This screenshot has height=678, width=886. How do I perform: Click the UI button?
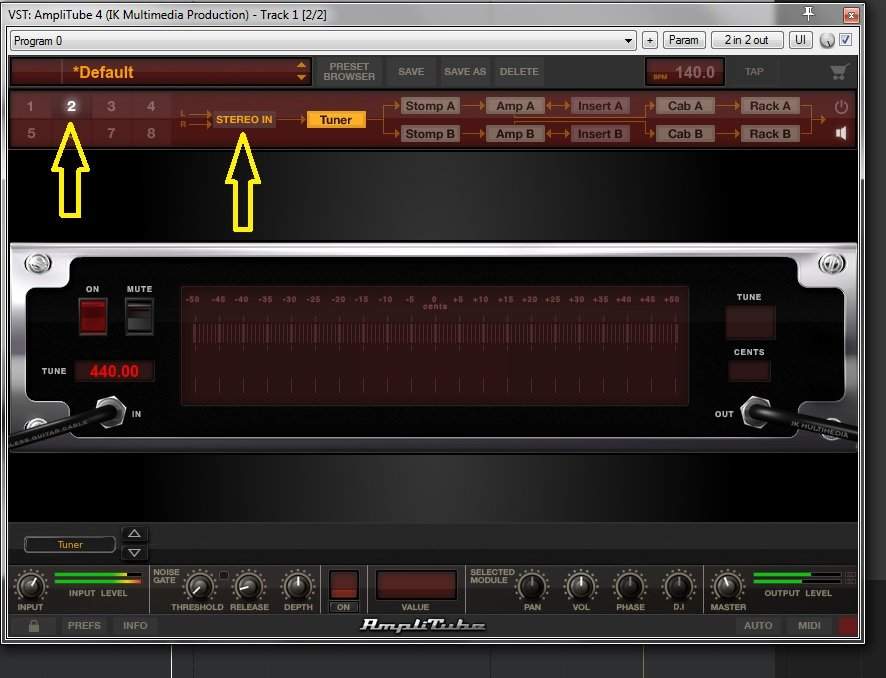[x=800, y=40]
